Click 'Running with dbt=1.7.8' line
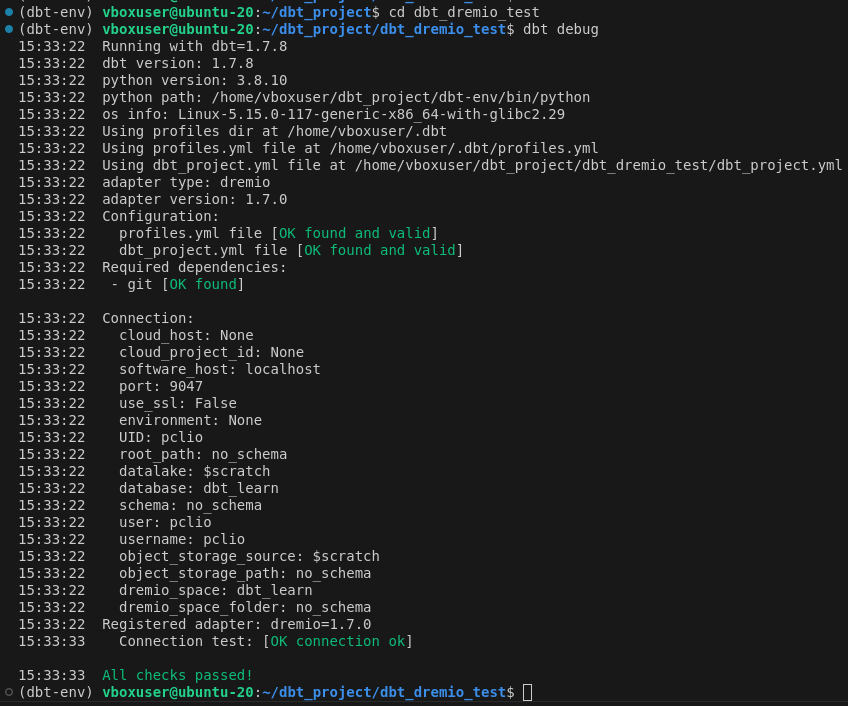 click(195, 47)
